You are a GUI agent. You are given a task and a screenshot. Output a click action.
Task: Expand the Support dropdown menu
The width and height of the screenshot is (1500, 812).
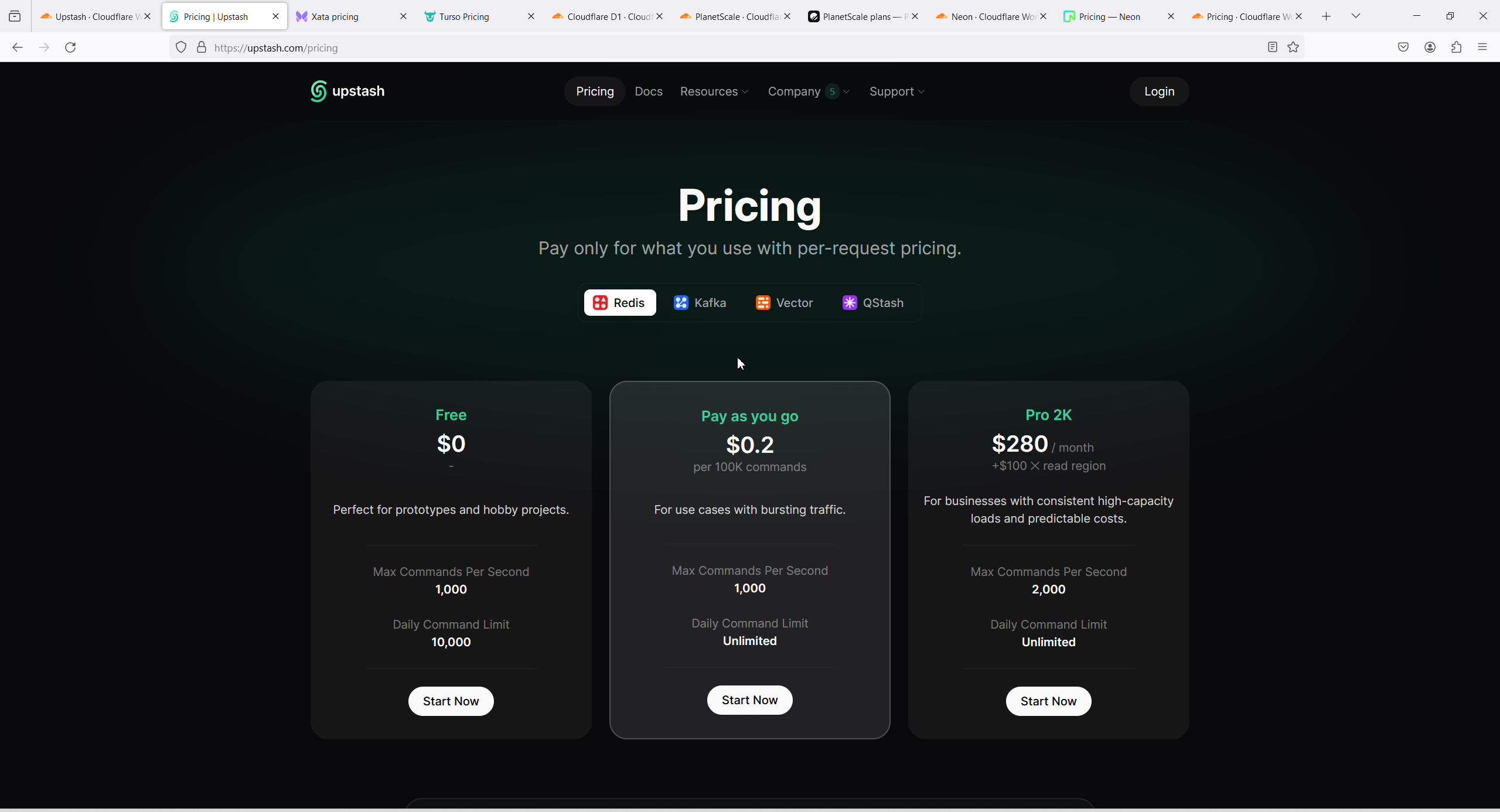pyautogui.click(x=896, y=91)
